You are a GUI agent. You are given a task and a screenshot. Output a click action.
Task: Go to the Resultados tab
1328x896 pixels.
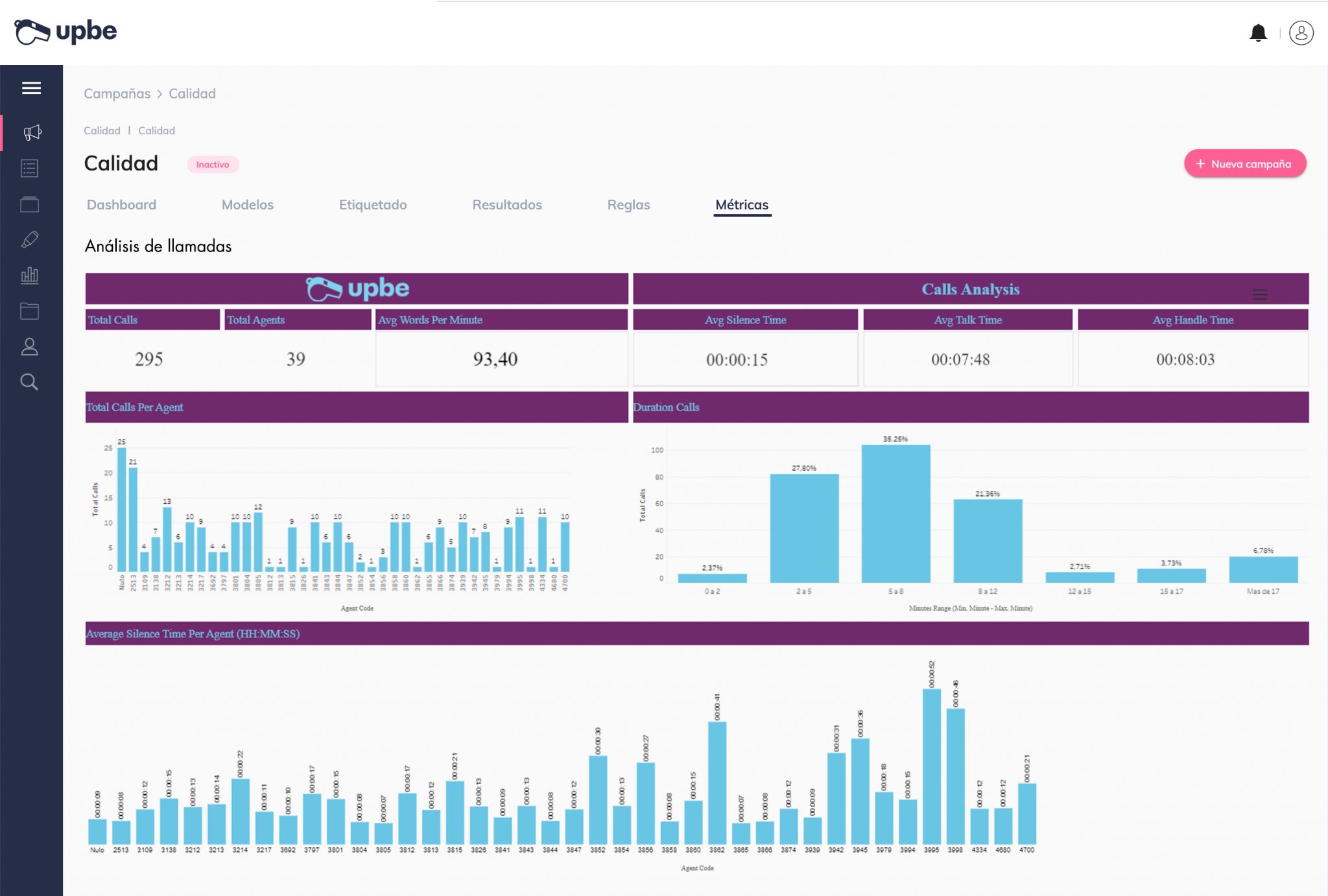506,205
